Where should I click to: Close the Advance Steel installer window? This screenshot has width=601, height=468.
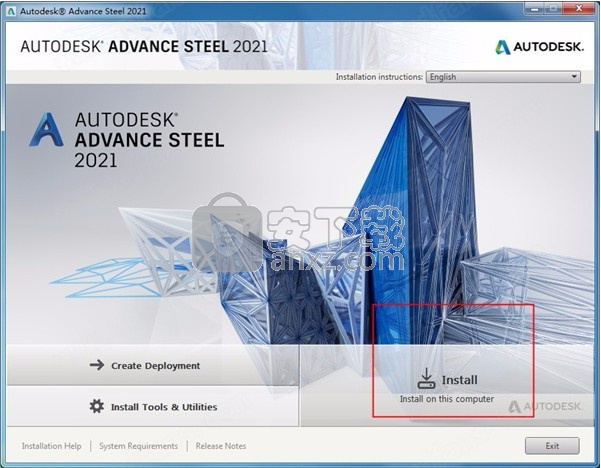click(x=579, y=8)
